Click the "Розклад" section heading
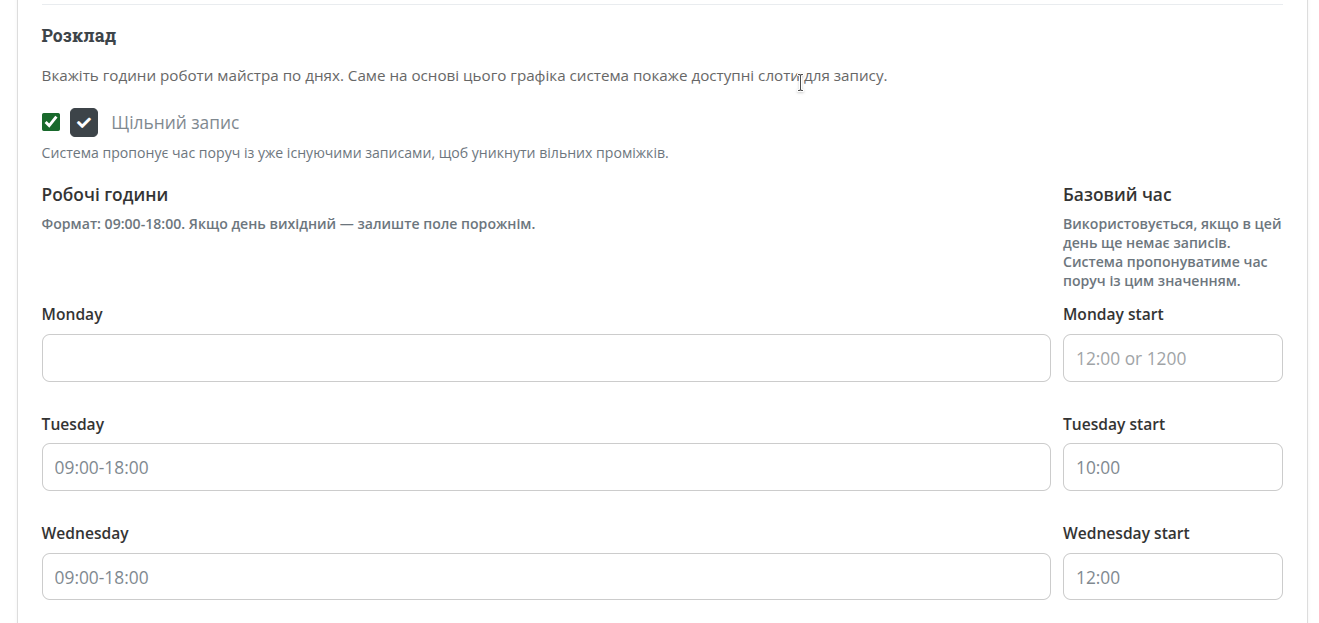The height and width of the screenshot is (623, 1319). [x=79, y=36]
